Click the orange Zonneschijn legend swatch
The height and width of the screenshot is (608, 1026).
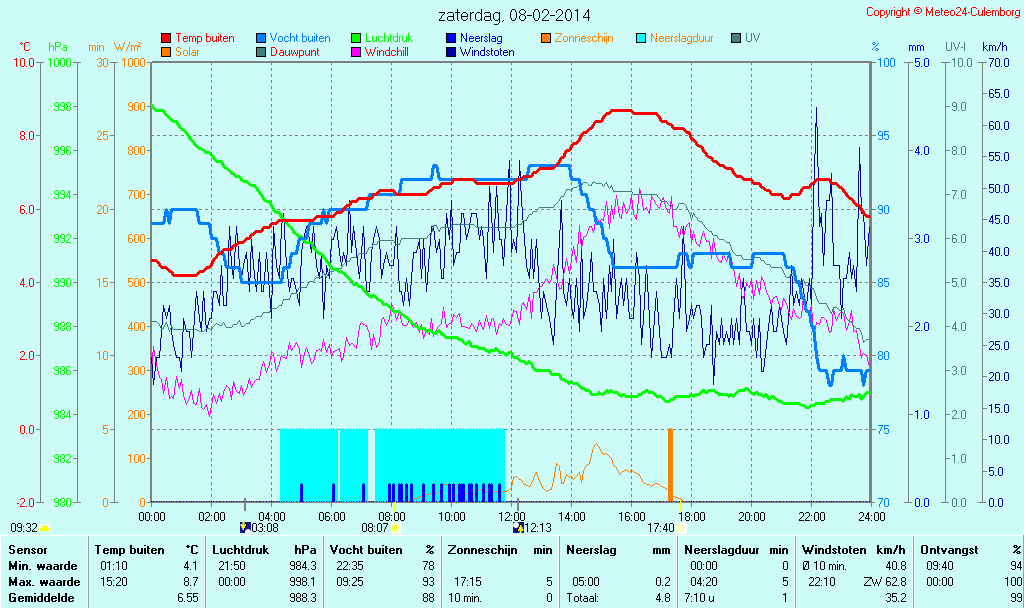coord(546,38)
